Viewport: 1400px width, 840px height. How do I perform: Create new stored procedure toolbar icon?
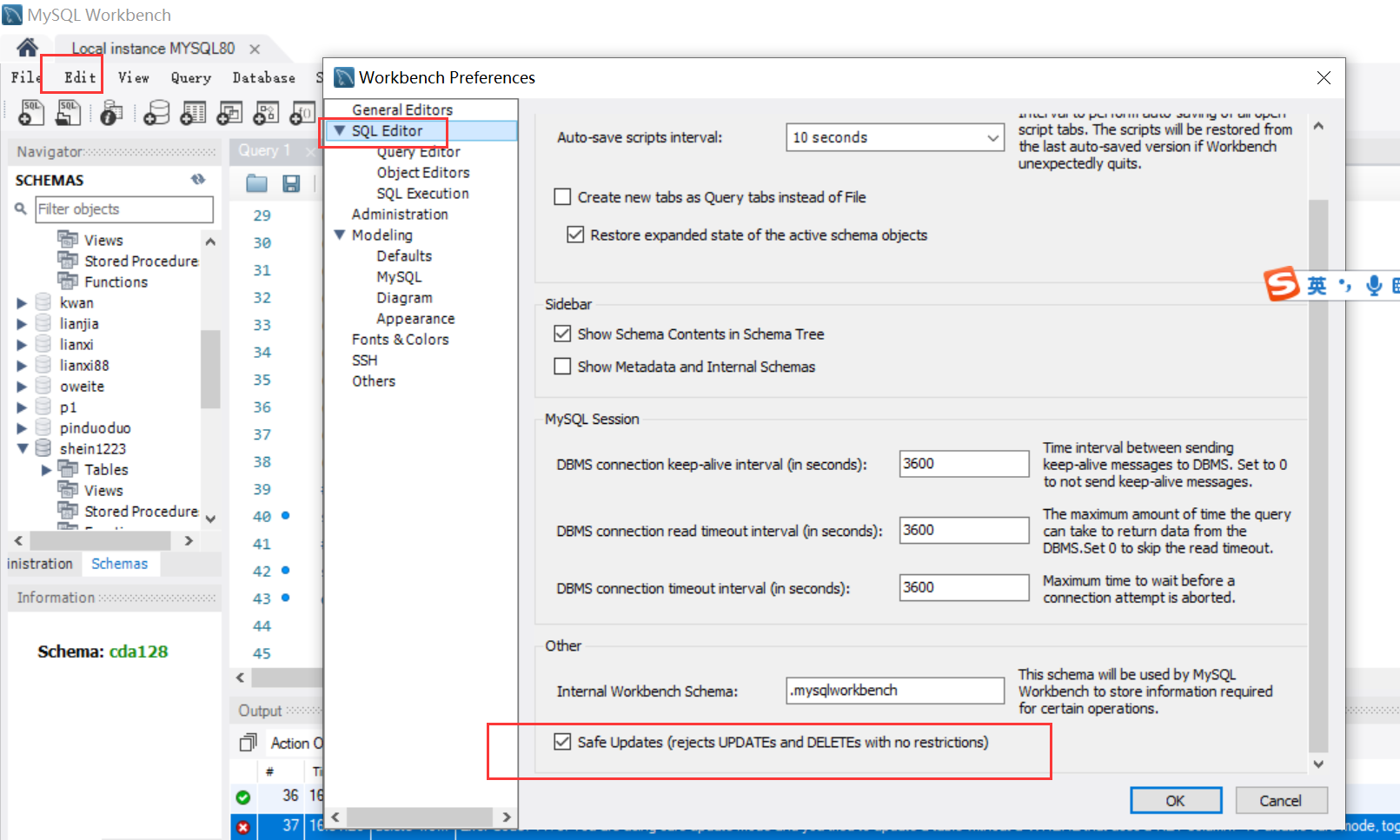click(266, 113)
